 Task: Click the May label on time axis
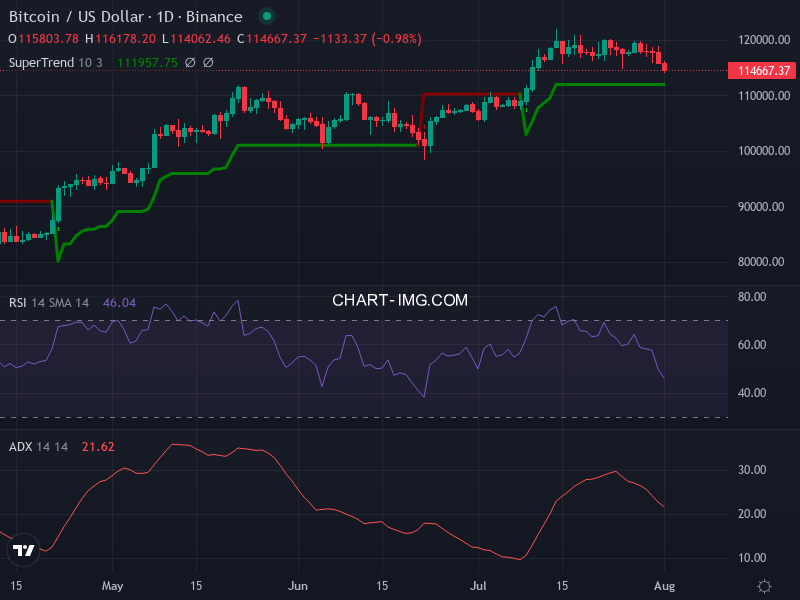(x=112, y=586)
